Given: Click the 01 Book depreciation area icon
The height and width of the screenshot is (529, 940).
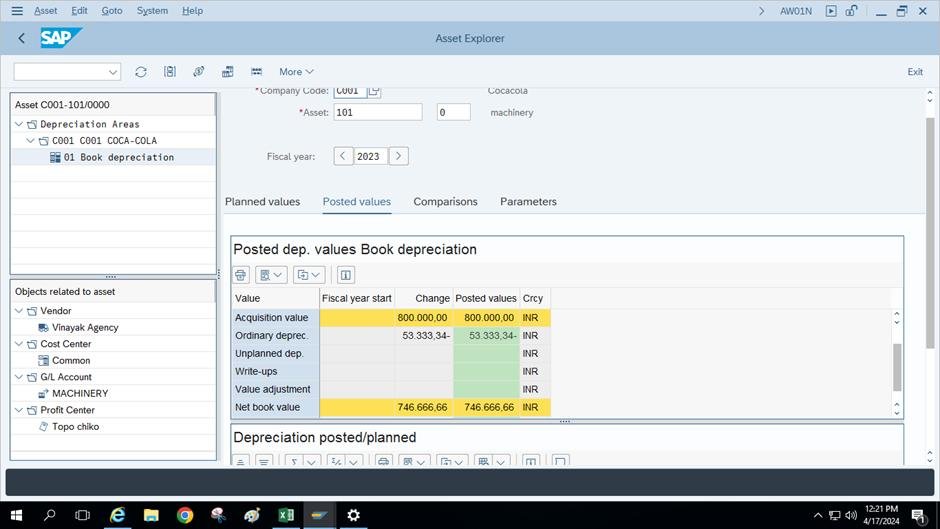Looking at the screenshot, I should tap(55, 157).
